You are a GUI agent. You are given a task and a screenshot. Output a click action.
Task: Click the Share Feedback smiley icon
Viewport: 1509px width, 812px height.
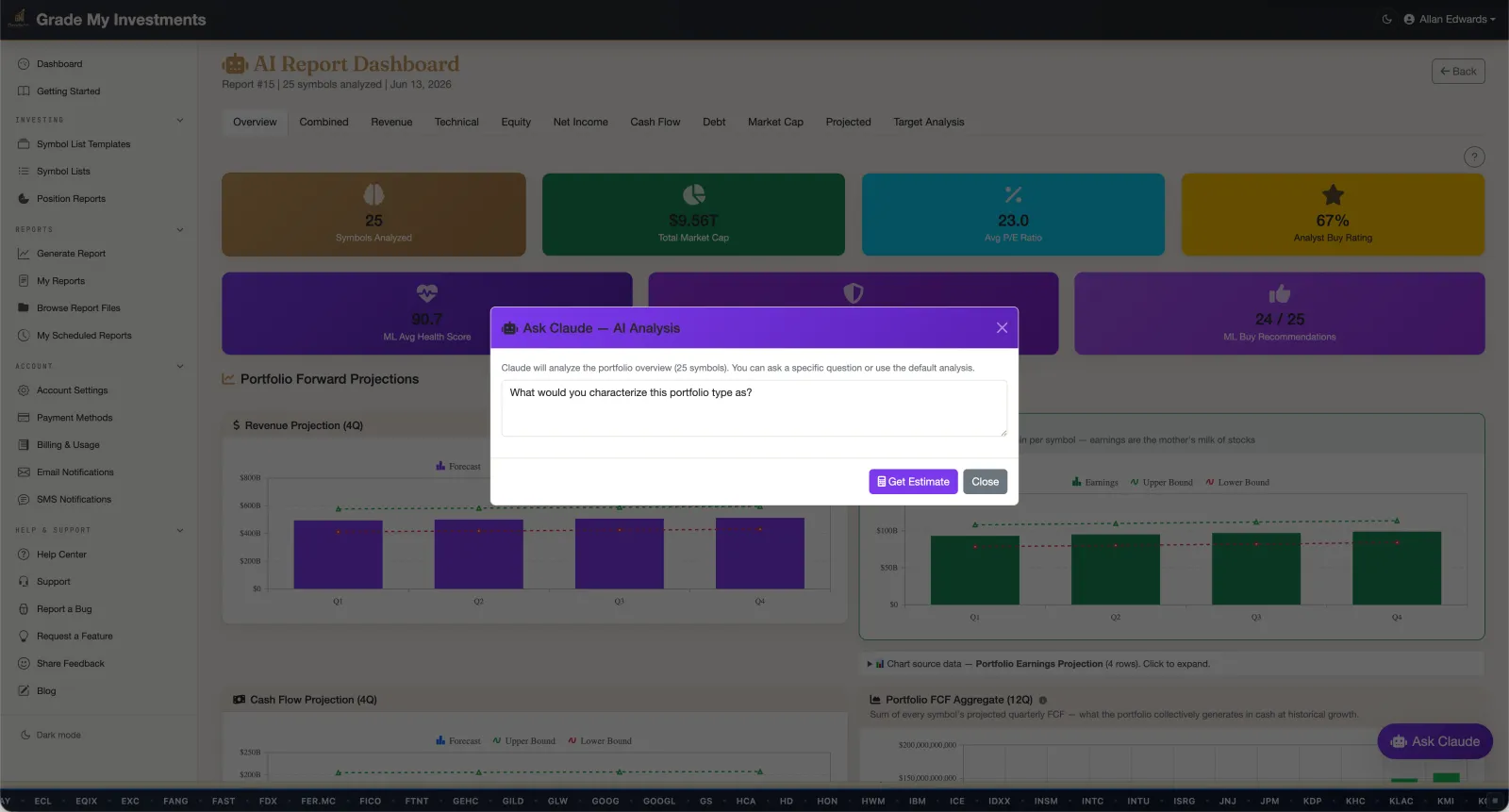(24, 664)
